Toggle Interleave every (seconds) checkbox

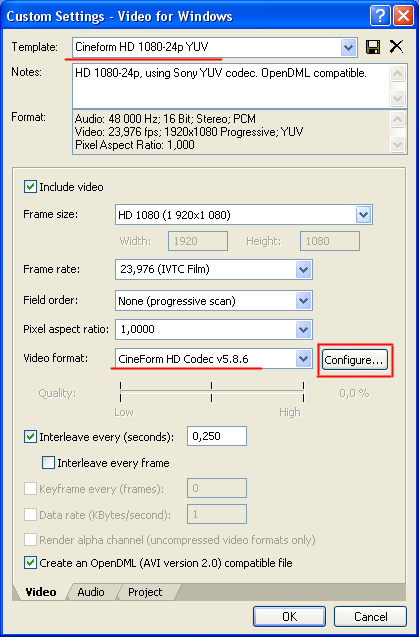point(30,437)
